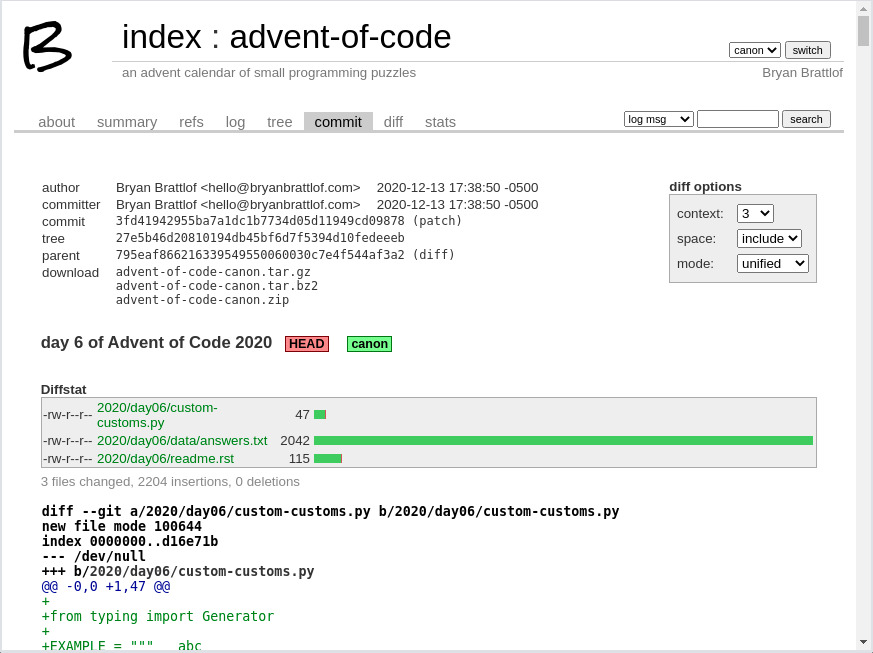Screen dimensions: 873x653
Task: Open 2020/day06/custom-customs.py from the diffstat
Action: coord(157,415)
